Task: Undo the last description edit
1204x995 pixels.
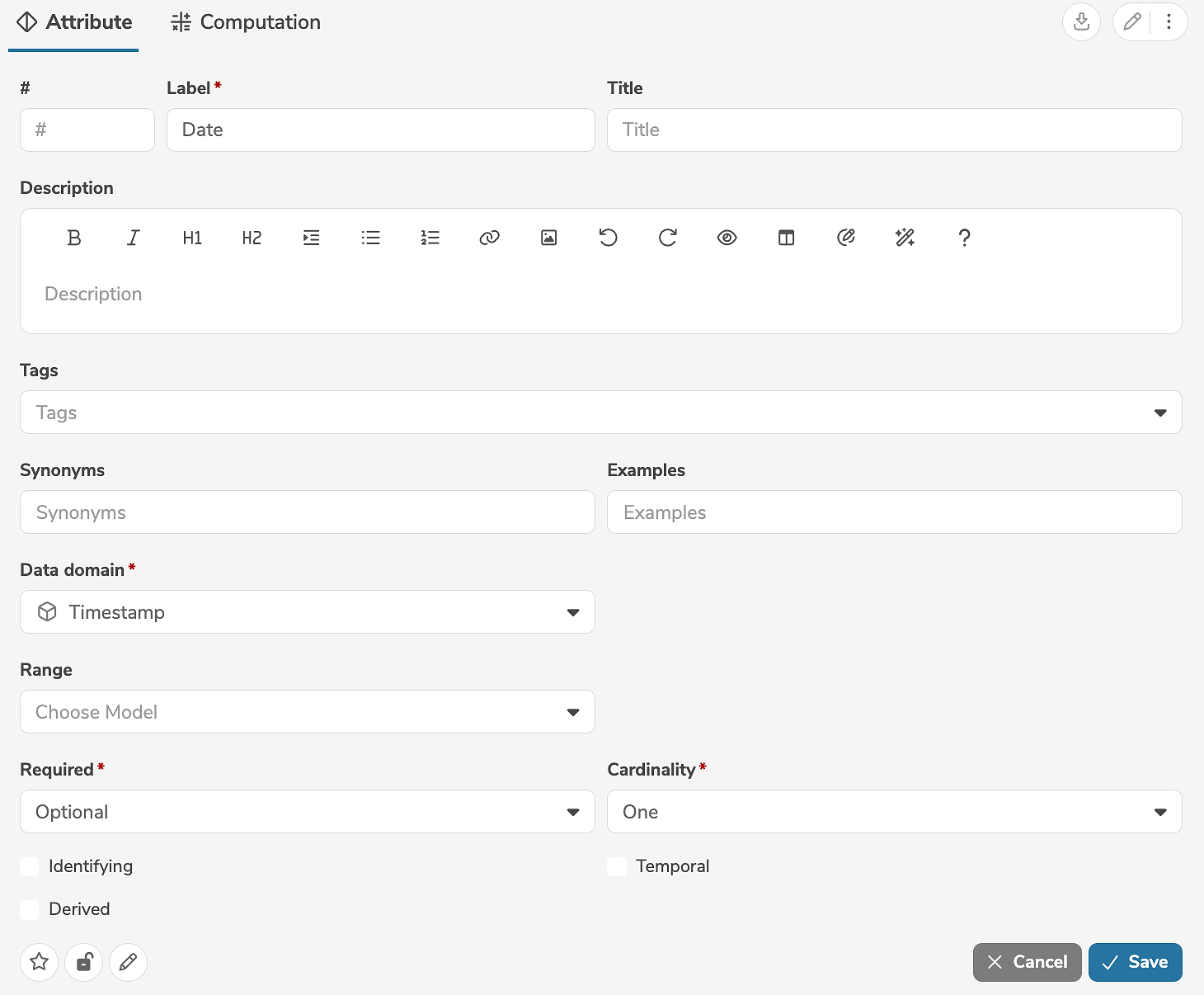Action: [x=608, y=238]
